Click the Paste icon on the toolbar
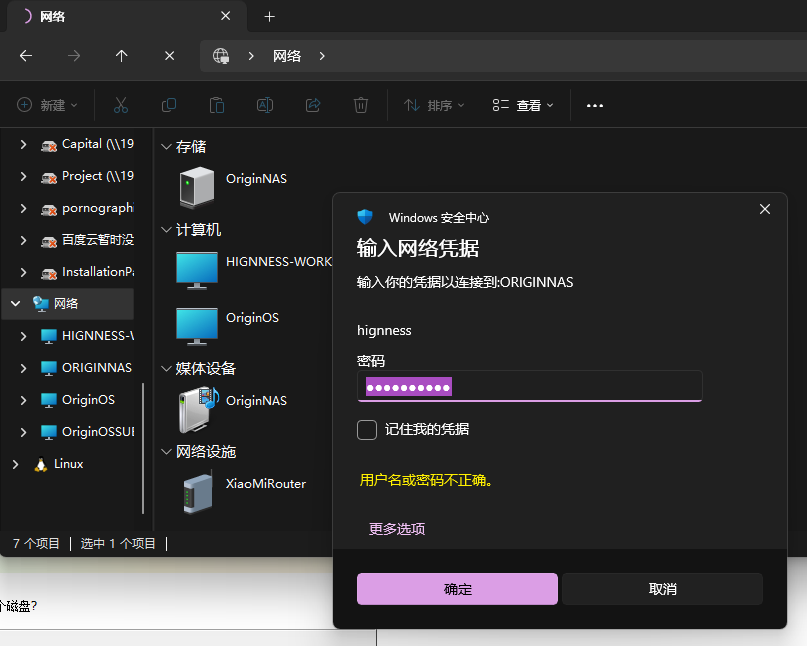 point(216,104)
